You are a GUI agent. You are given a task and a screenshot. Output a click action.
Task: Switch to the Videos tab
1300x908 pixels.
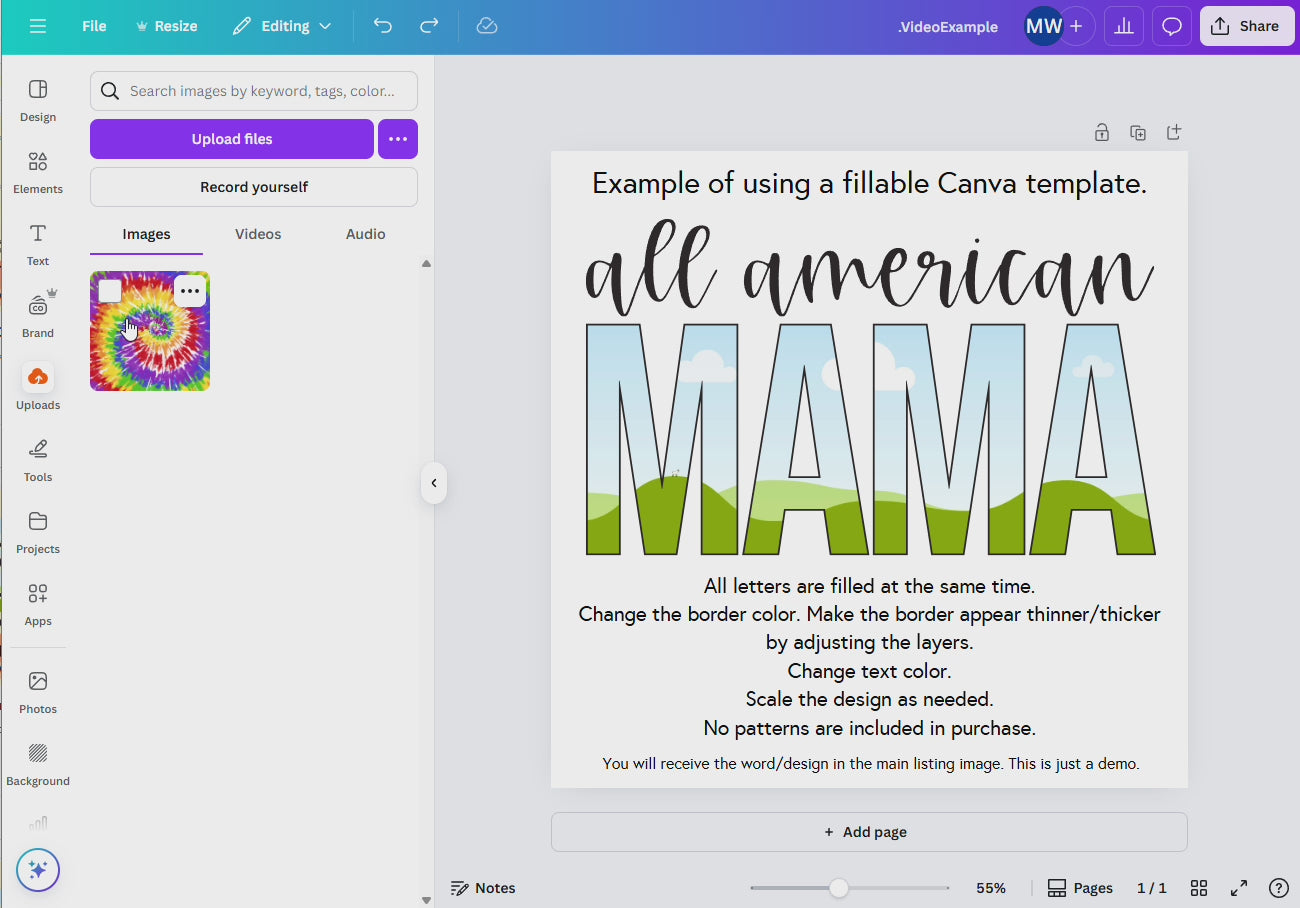[x=258, y=234]
